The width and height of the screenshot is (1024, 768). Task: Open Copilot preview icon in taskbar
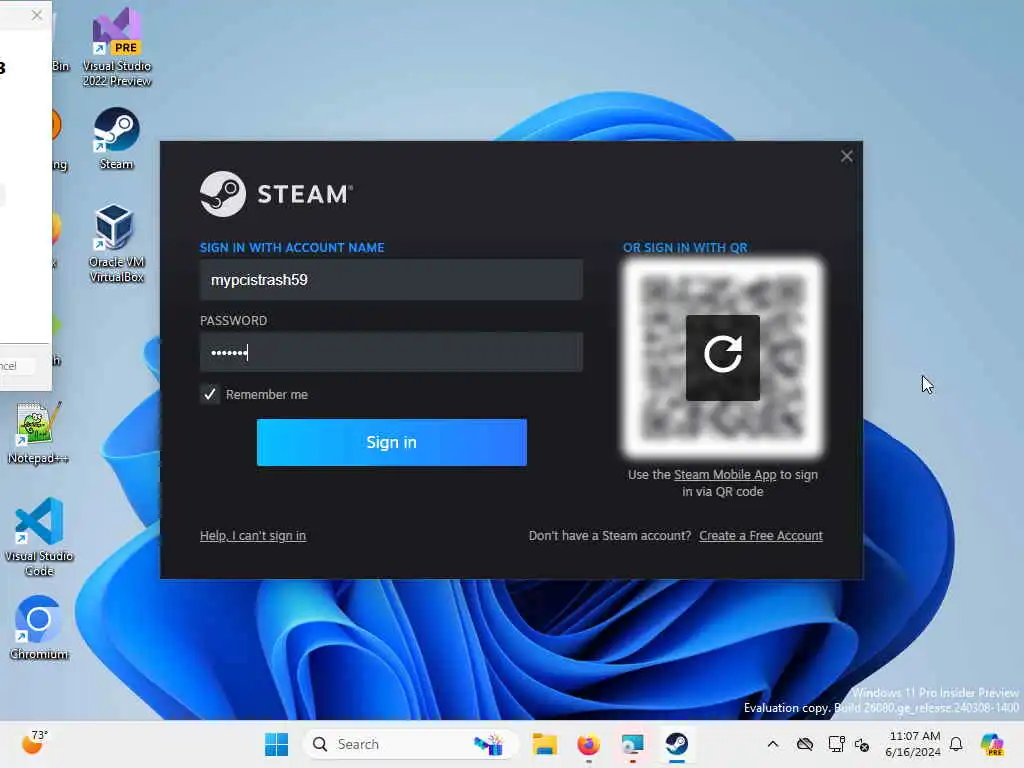tap(992, 744)
